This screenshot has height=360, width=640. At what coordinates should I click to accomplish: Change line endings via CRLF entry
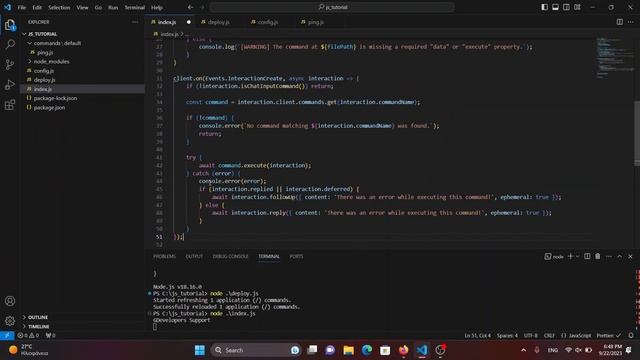pyautogui.click(x=549, y=336)
